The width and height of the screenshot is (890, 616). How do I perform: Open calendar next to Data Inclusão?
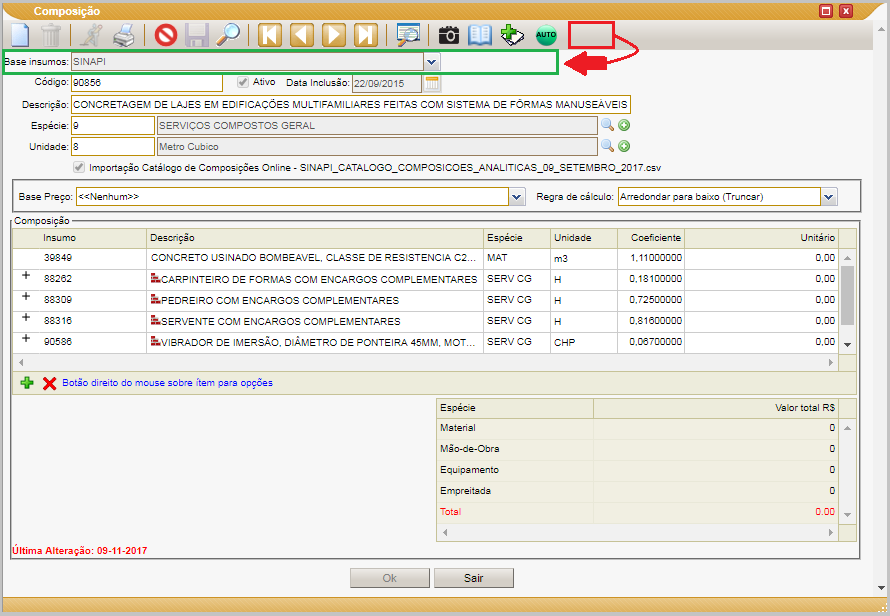pos(432,83)
